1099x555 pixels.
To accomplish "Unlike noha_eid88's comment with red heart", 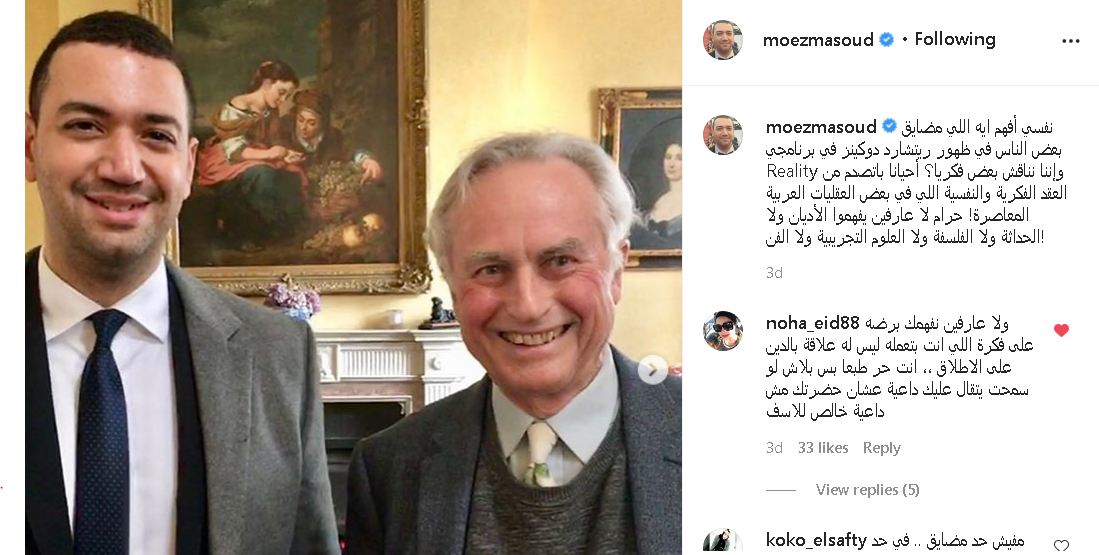I will click(1061, 330).
